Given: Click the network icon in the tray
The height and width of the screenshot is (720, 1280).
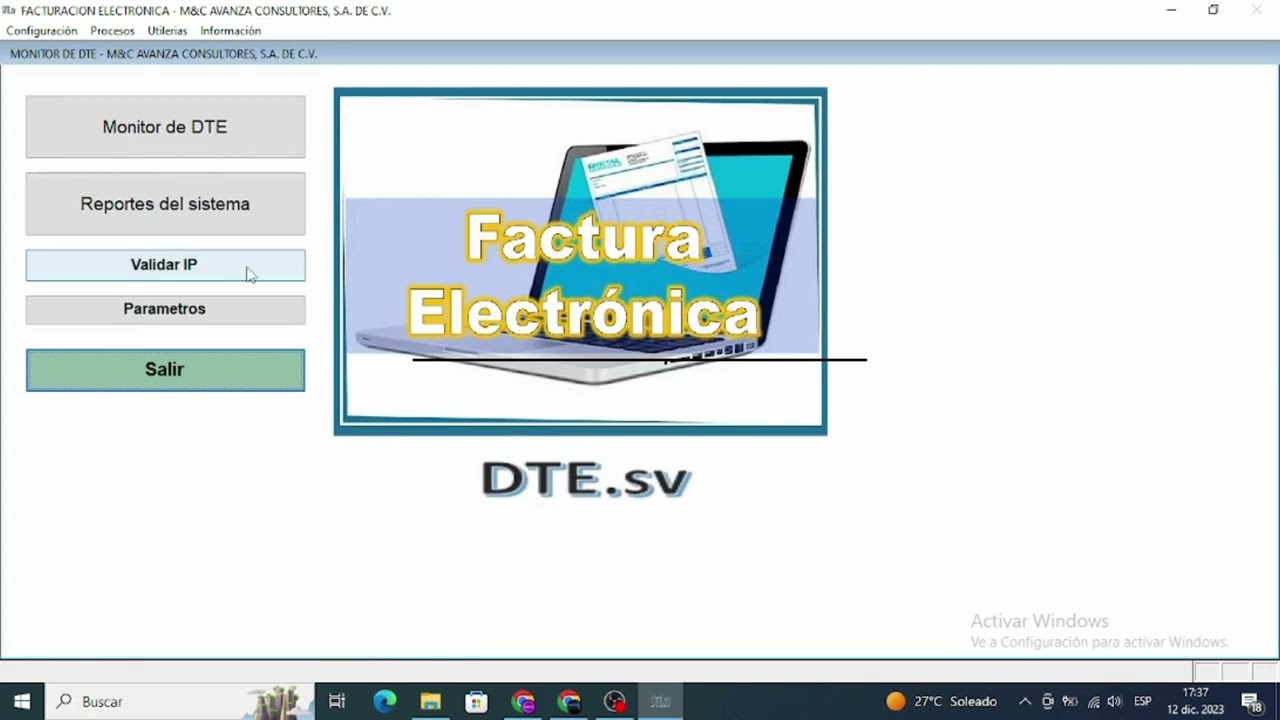Looking at the screenshot, I should click(1093, 702).
